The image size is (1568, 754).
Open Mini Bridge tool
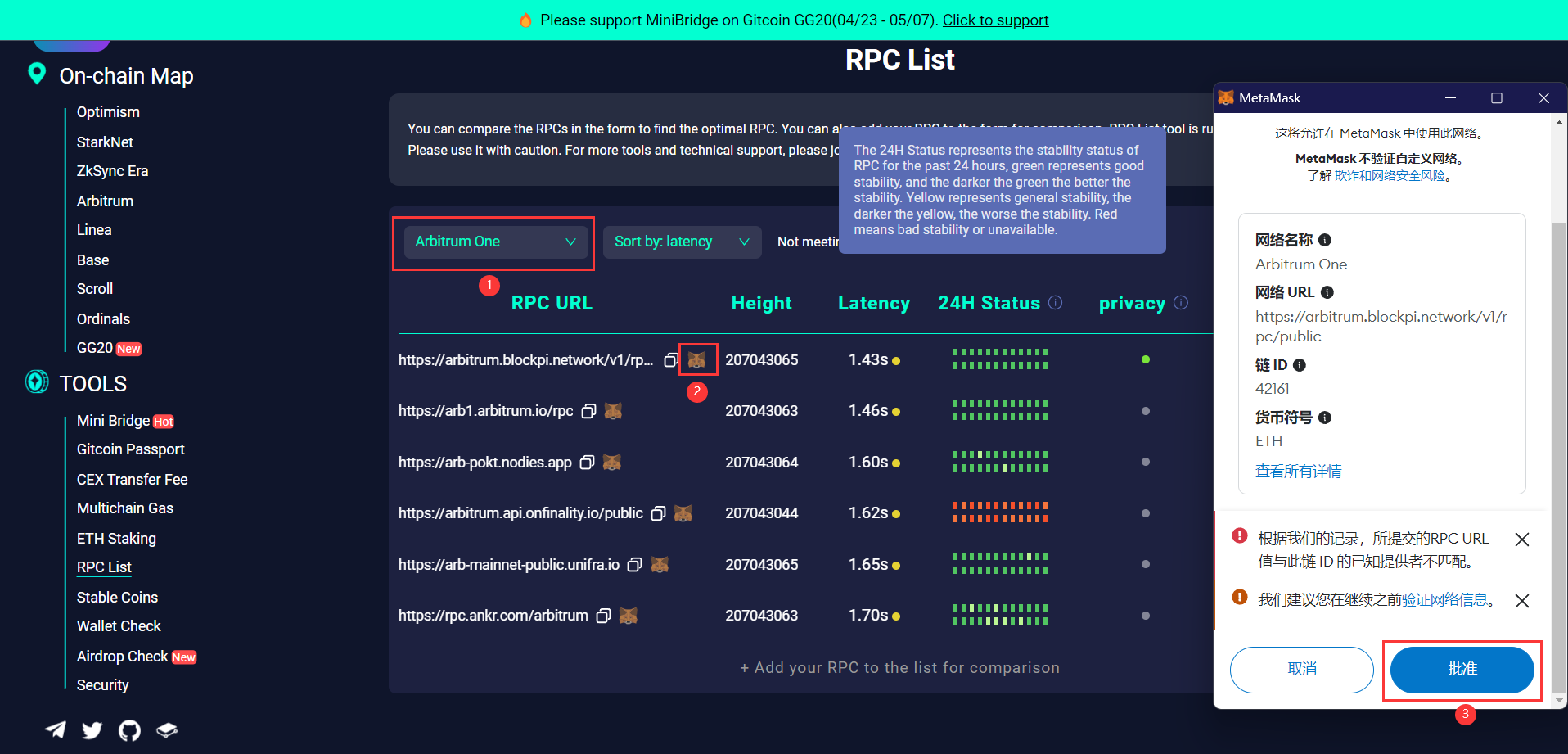[125, 421]
